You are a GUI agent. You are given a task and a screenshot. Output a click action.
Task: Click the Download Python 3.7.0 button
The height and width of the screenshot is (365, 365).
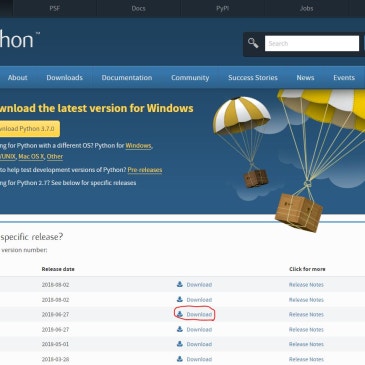tap(29, 129)
